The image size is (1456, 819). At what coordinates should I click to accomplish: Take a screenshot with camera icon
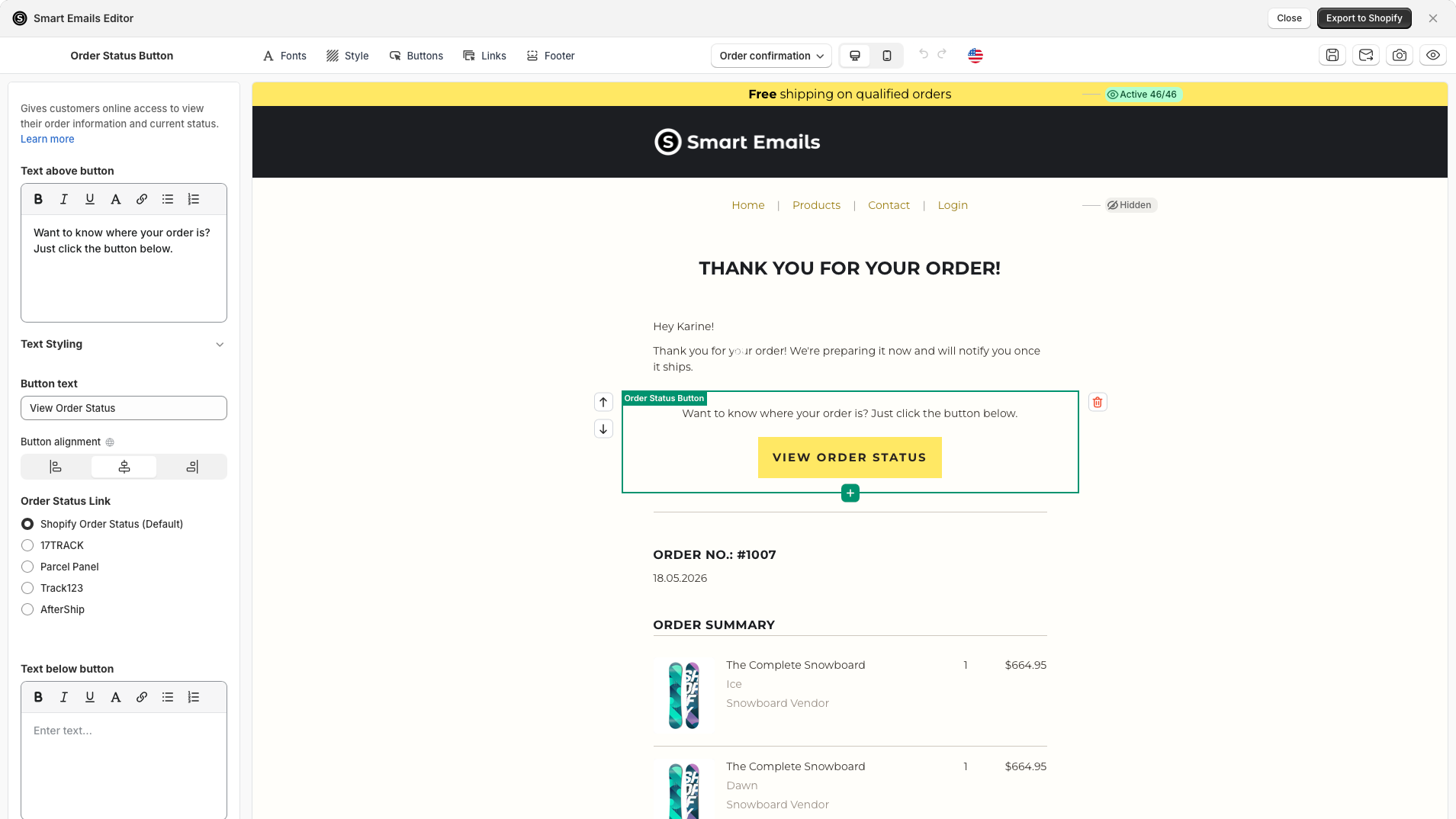click(1400, 55)
